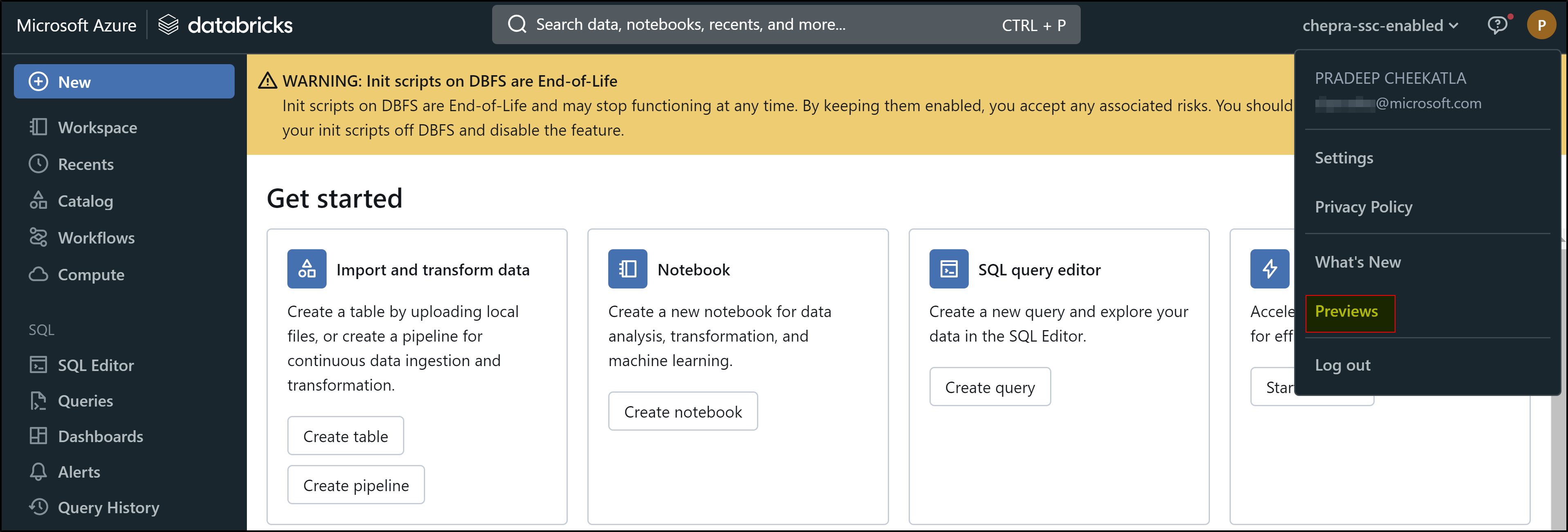Click Create notebook button
Viewport: 1568px width, 532px height.
(x=683, y=411)
